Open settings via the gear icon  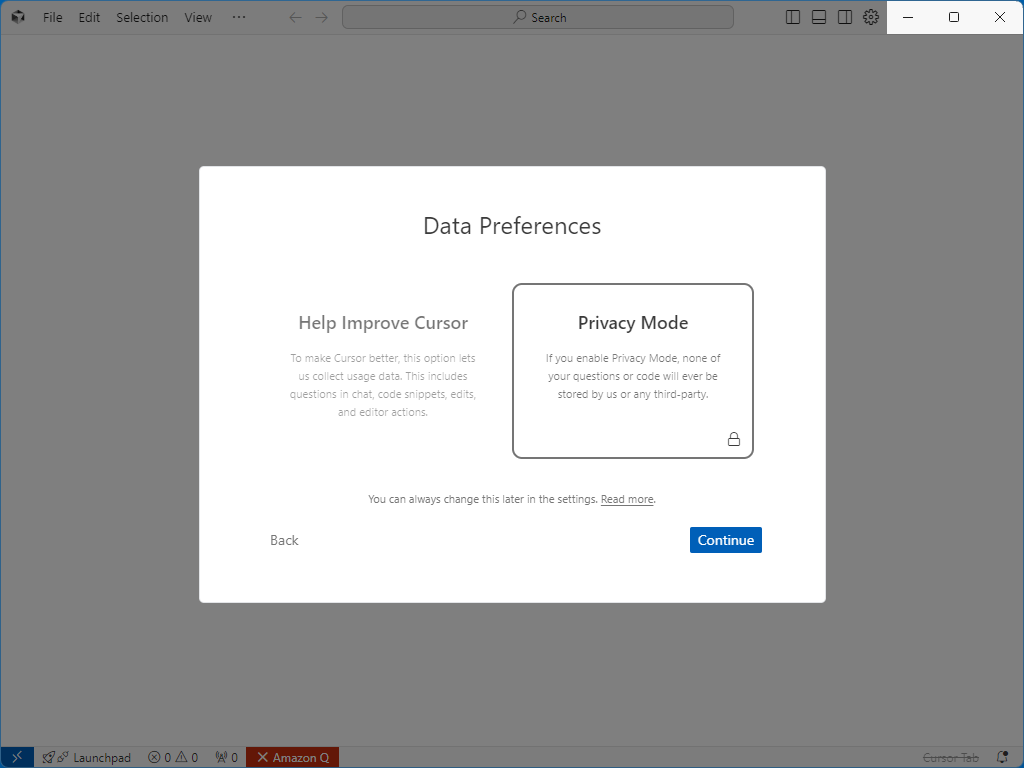[871, 17]
